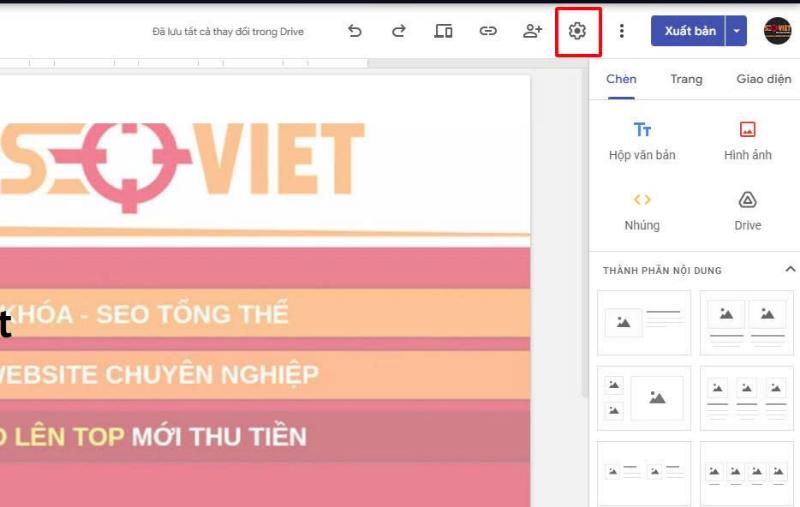Undo the last change
This screenshot has width=800, height=507.
[355, 31]
